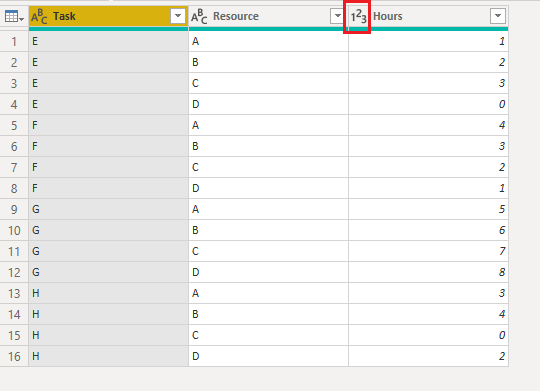The height and width of the screenshot is (391, 540).
Task: Click Hours value 0 in row 4
Action: (428, 104)
